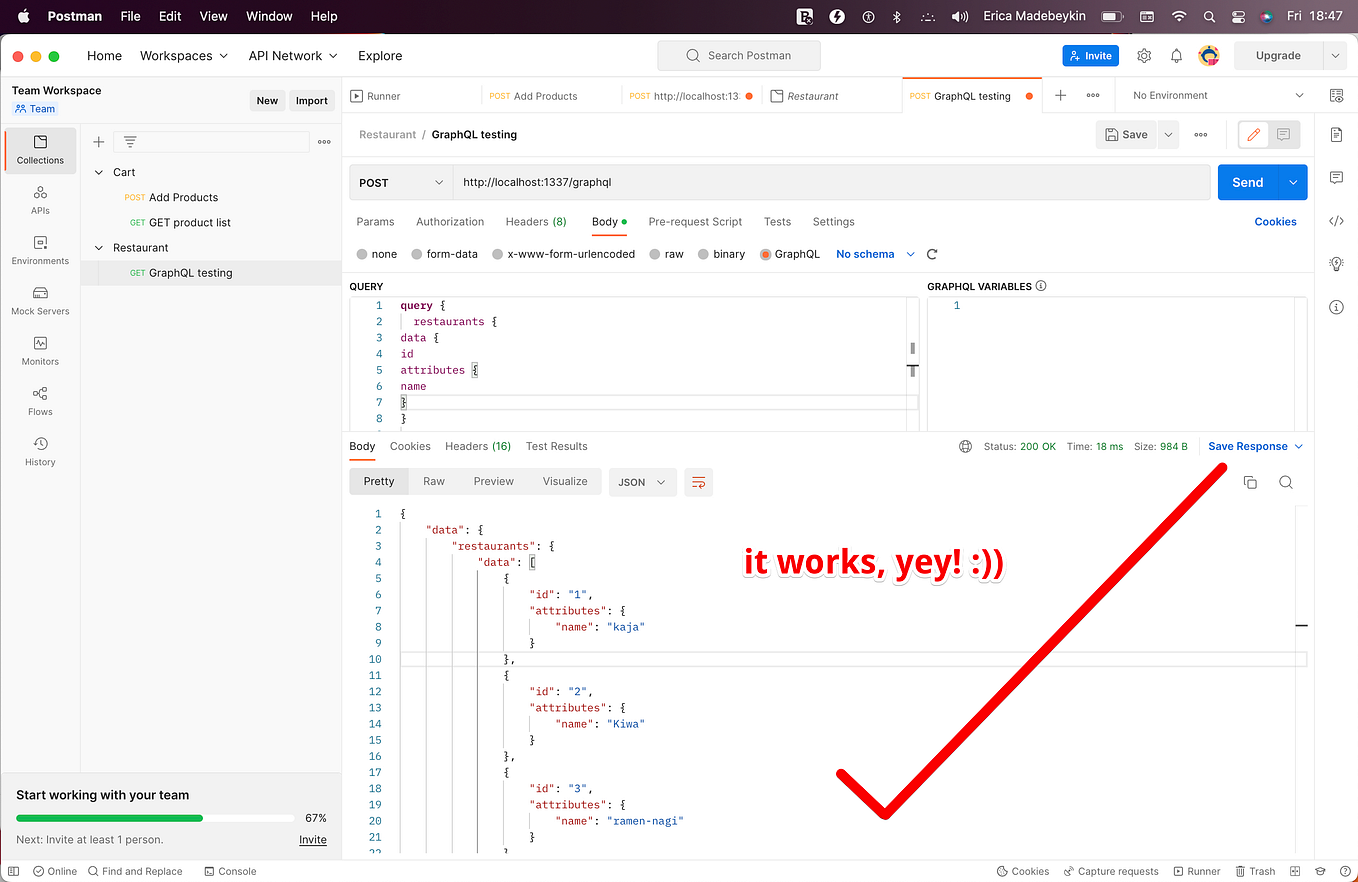Open the Mock Servers panel

tap(40, 300)
